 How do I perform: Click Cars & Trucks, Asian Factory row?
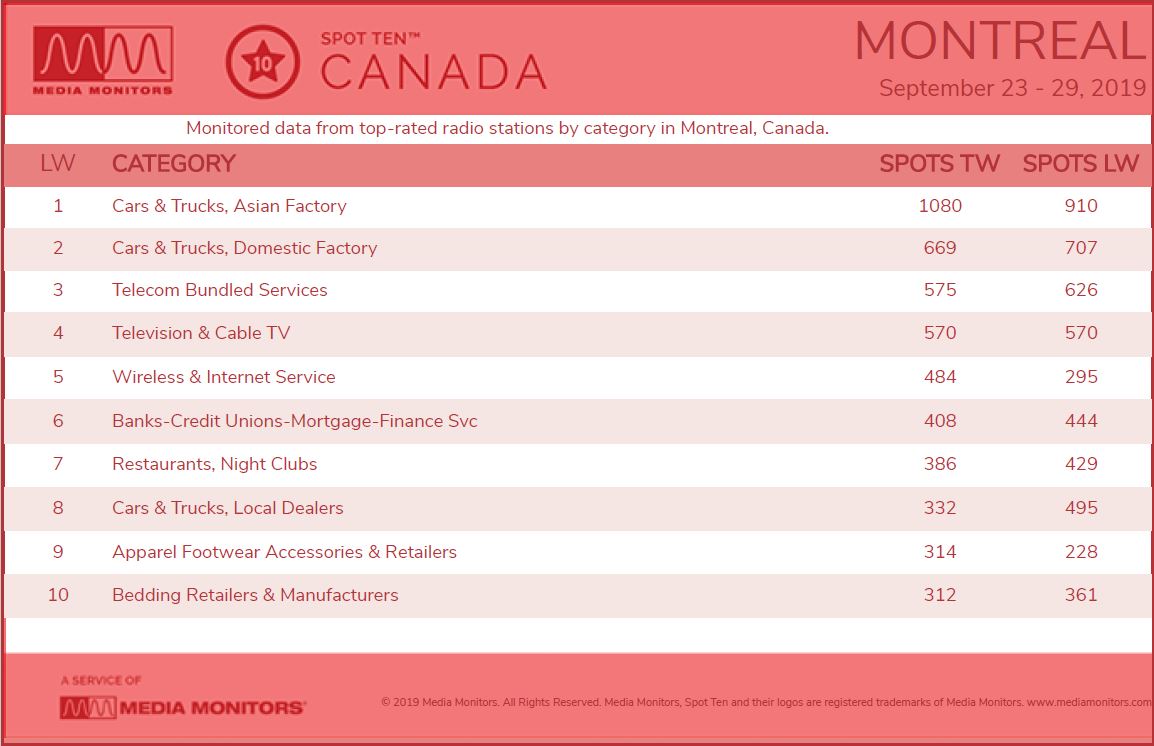click(x=577, y=206)
